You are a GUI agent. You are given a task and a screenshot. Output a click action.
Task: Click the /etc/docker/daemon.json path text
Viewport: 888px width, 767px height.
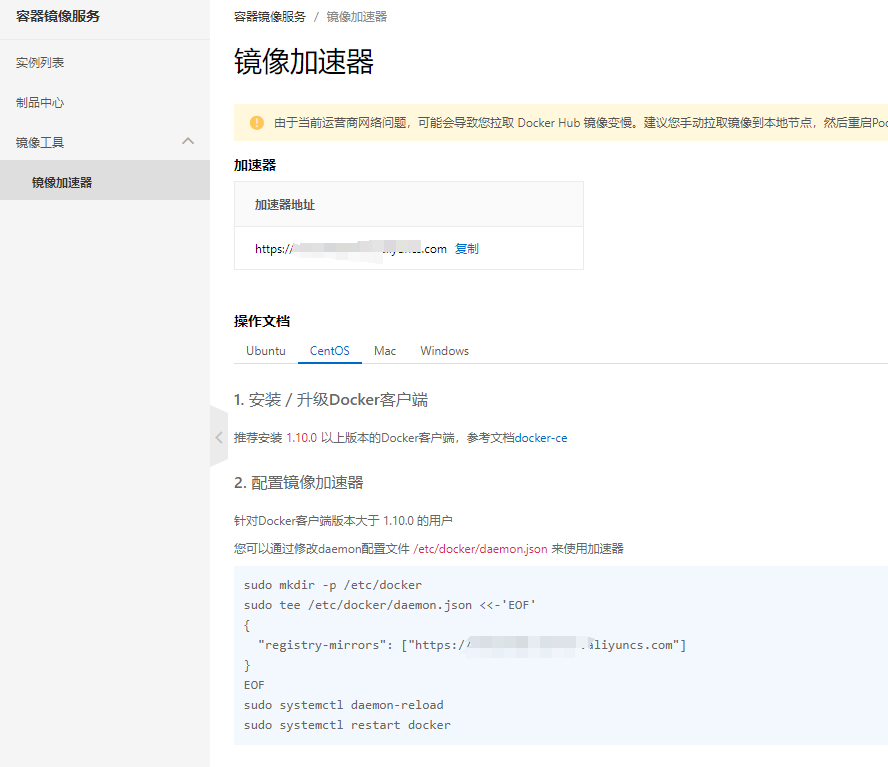click(x=480, y=549)
